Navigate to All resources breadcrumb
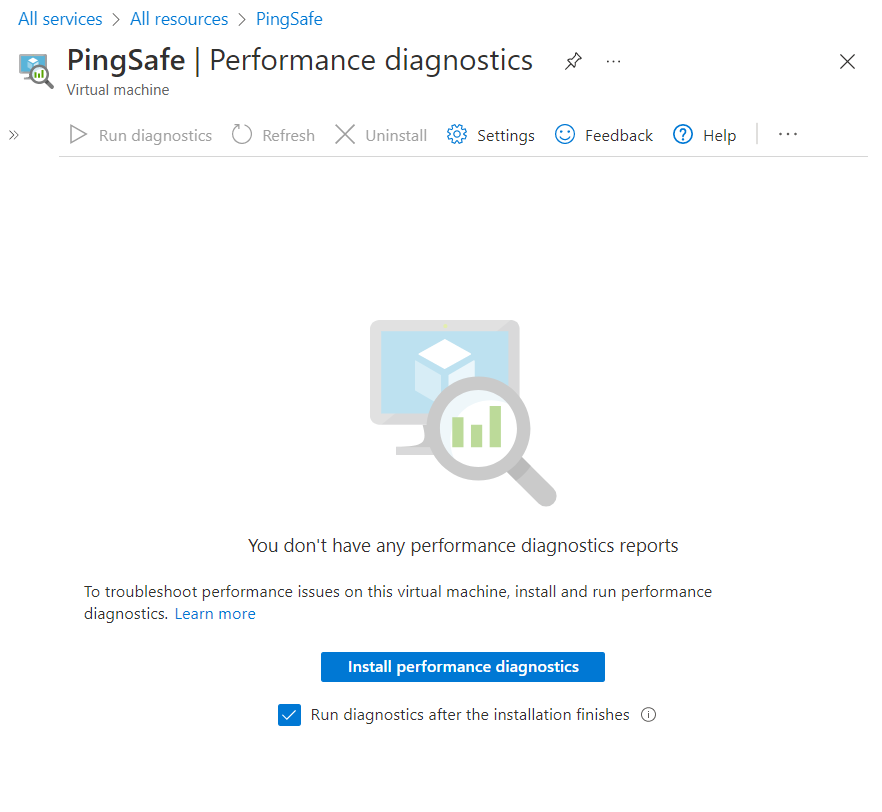Viewport: 882px width, 812px height. pos(179,19)
